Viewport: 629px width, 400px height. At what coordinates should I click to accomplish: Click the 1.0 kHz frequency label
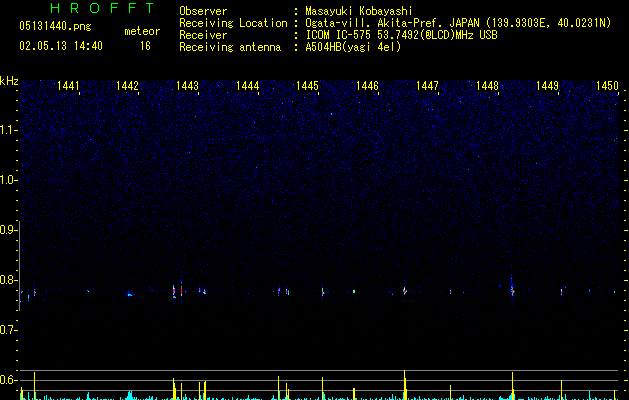coord(8,180)
